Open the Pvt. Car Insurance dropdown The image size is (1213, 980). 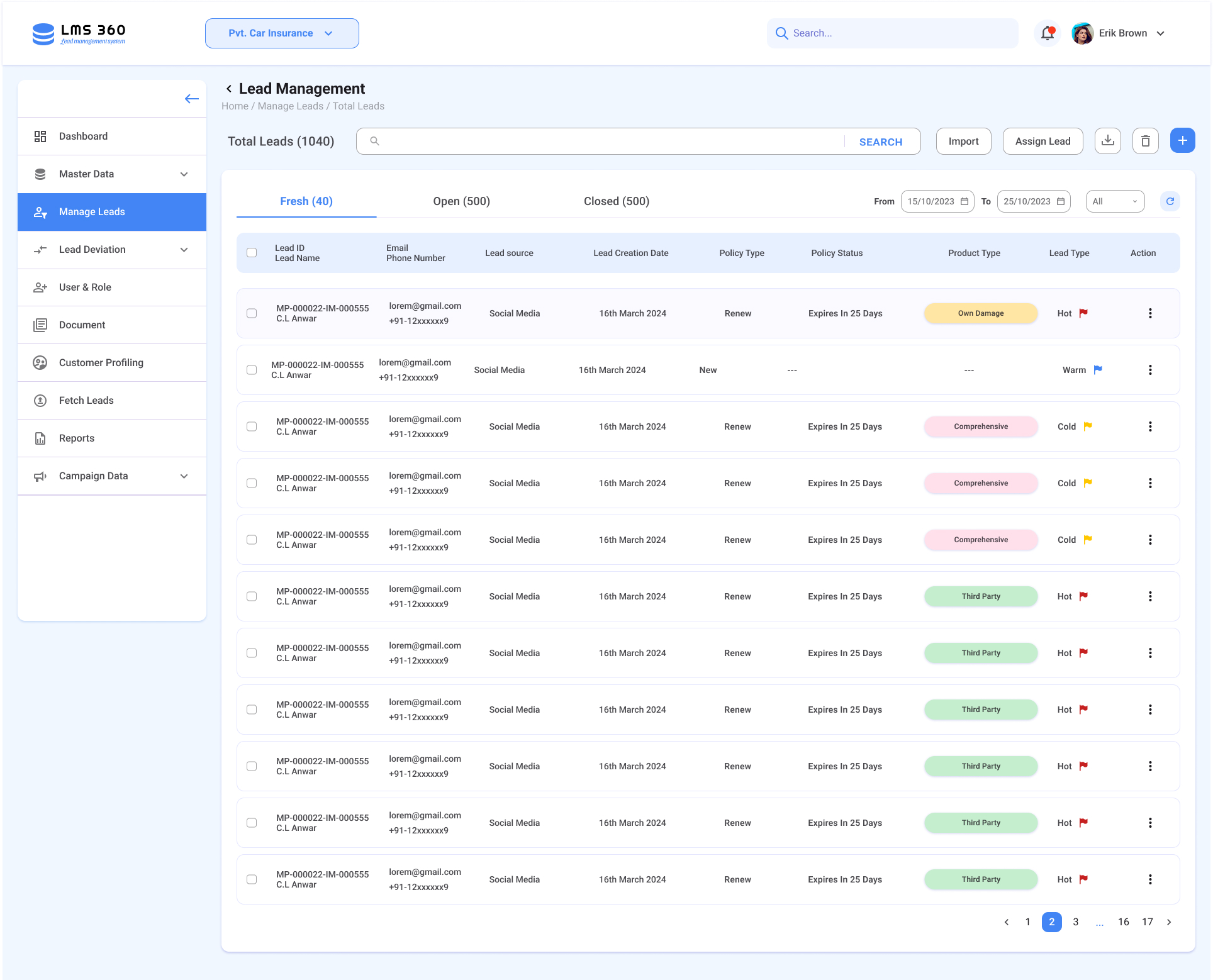click(282, 33)
